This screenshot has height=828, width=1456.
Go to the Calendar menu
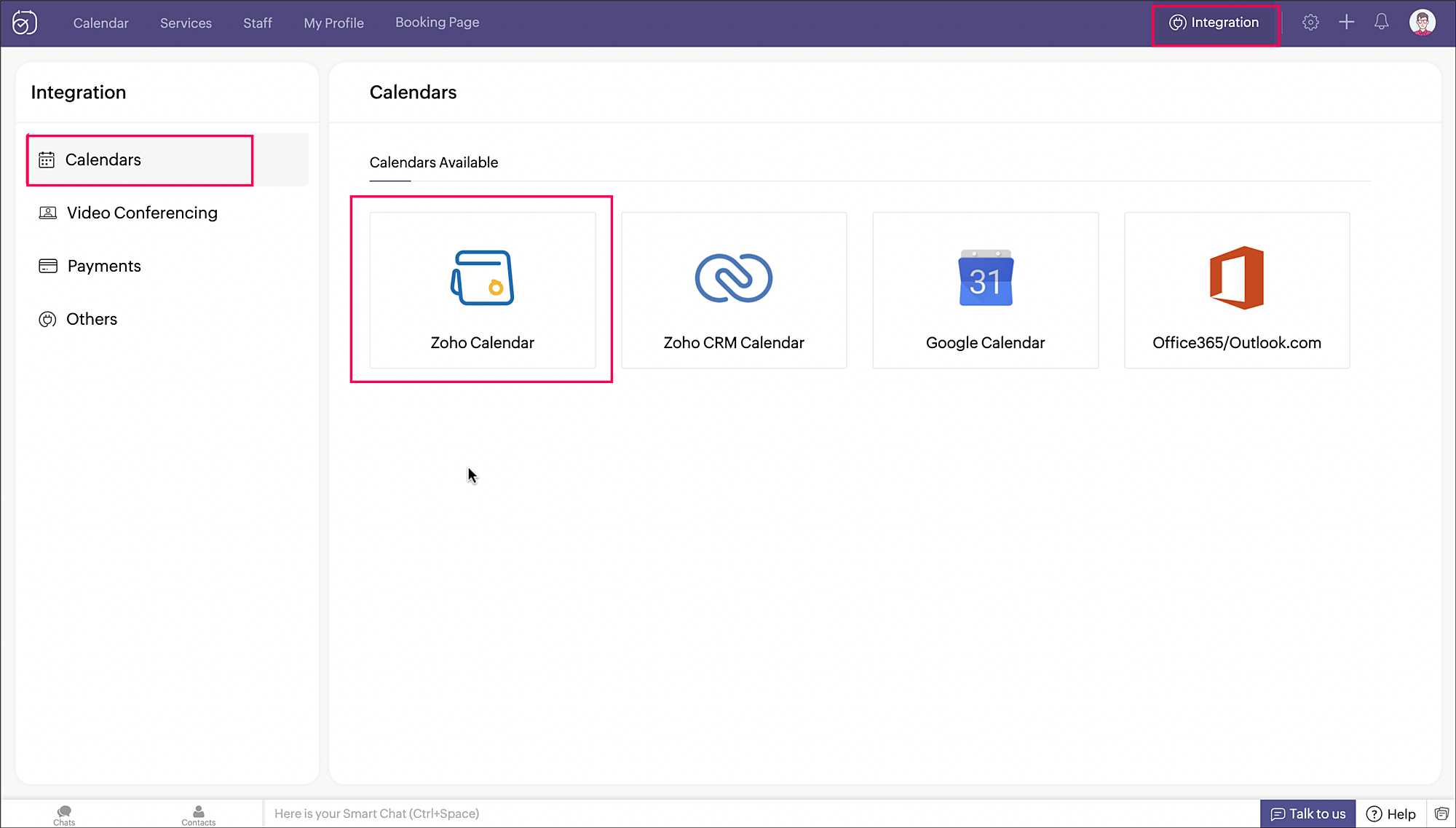(x=100, y=23)
